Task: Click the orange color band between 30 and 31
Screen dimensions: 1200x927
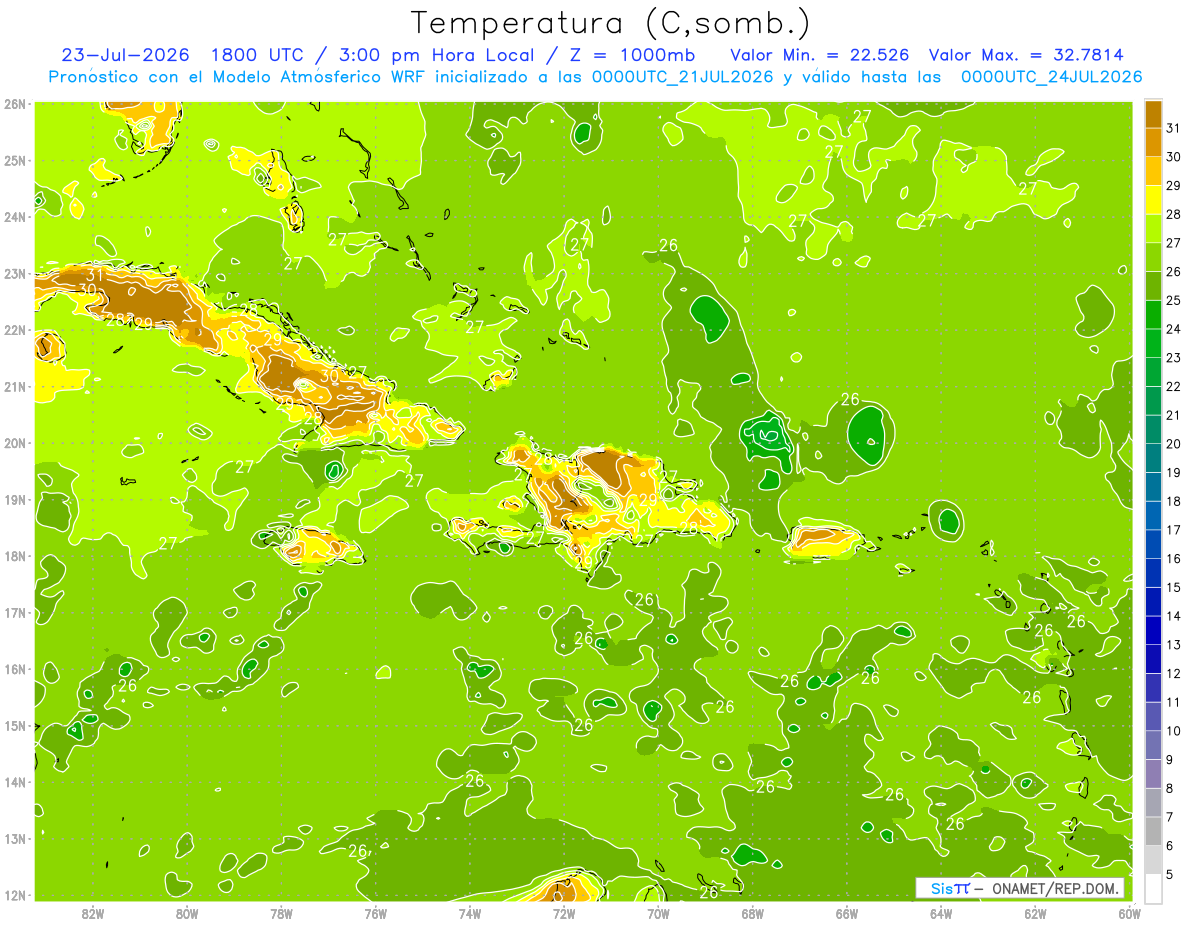Action: 1153,142
